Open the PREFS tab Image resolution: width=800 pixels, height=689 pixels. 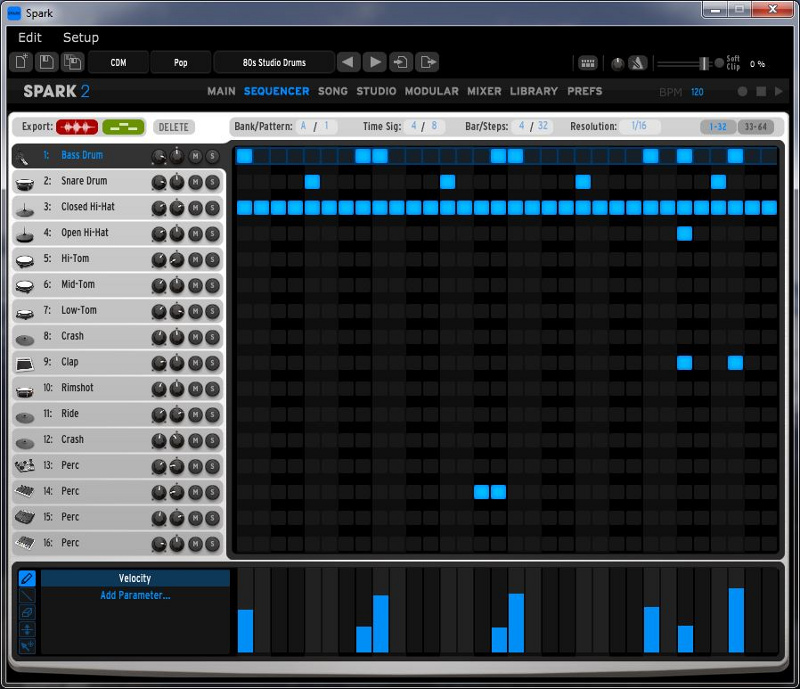click(585, 91)
